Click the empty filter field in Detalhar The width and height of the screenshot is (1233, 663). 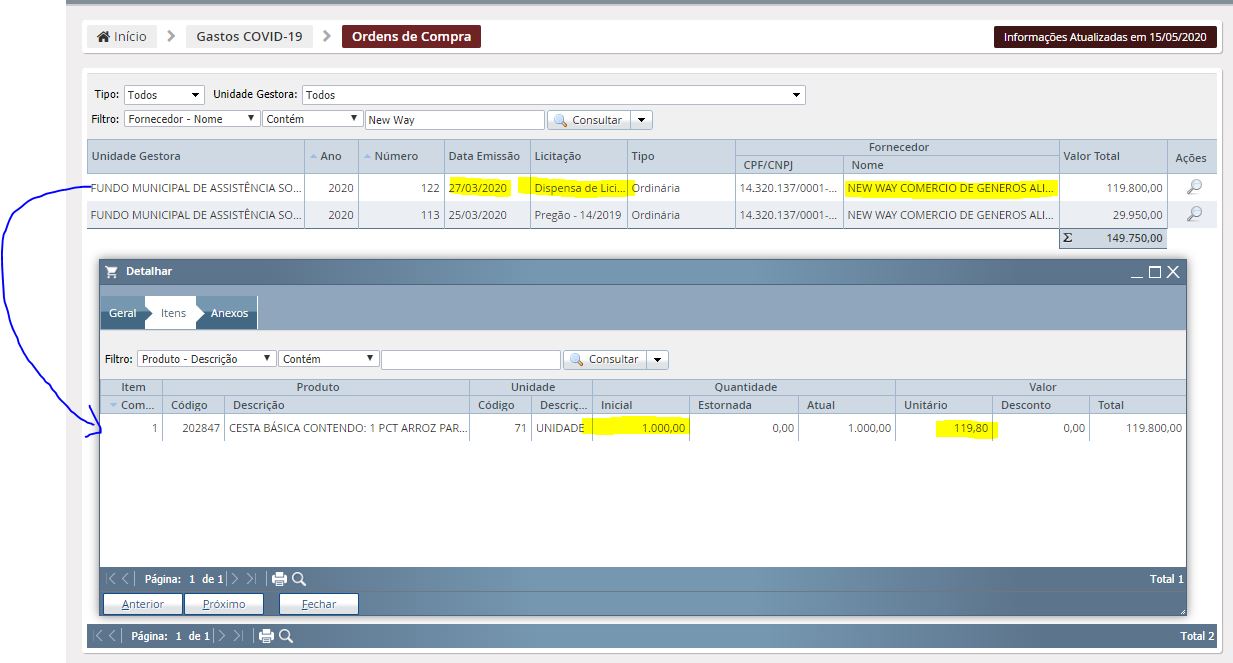click(471, 360)
